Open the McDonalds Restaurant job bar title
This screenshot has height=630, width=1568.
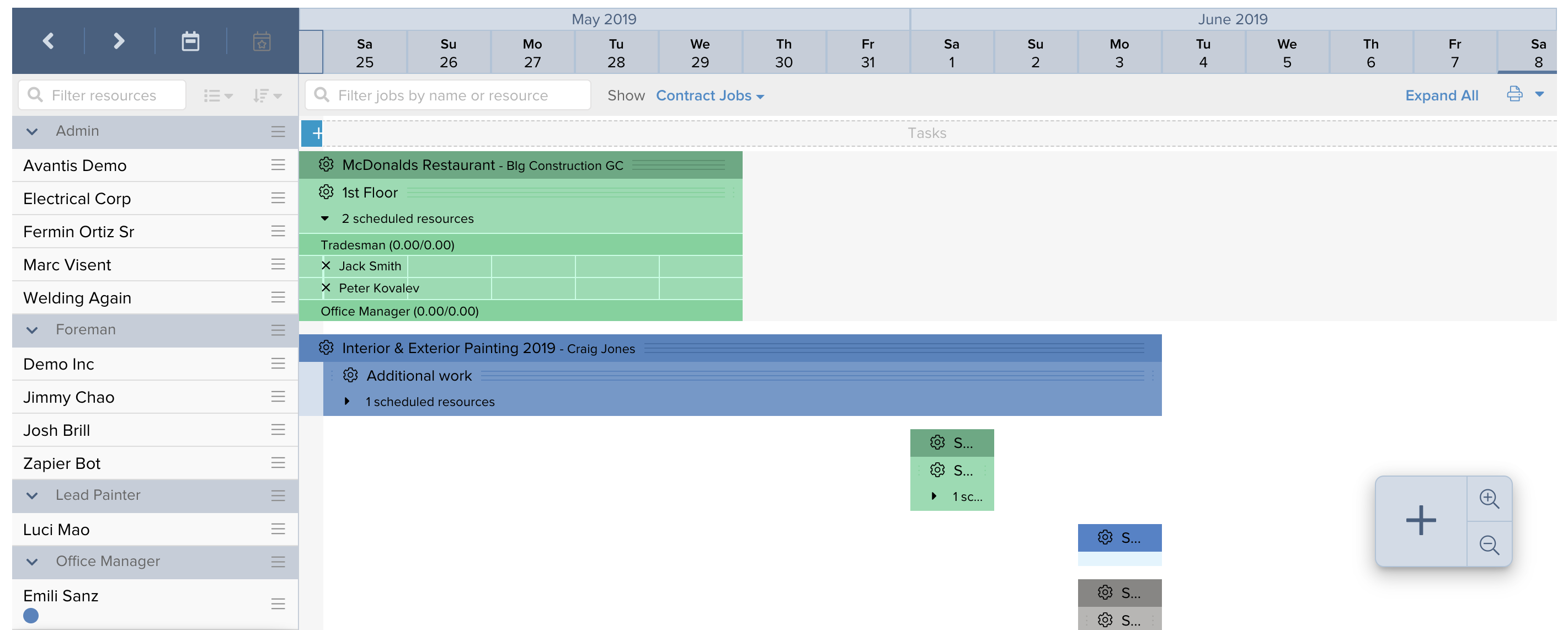point(483,165)
